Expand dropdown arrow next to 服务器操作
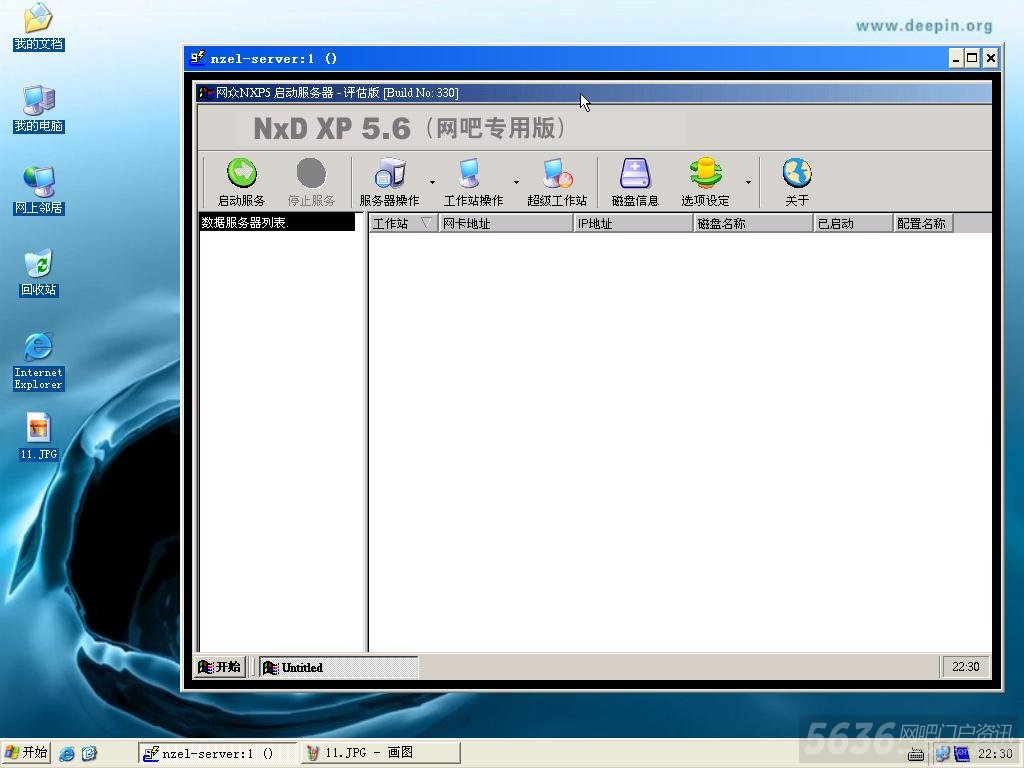Screen dimensions: 1024x768 point(432,182)
